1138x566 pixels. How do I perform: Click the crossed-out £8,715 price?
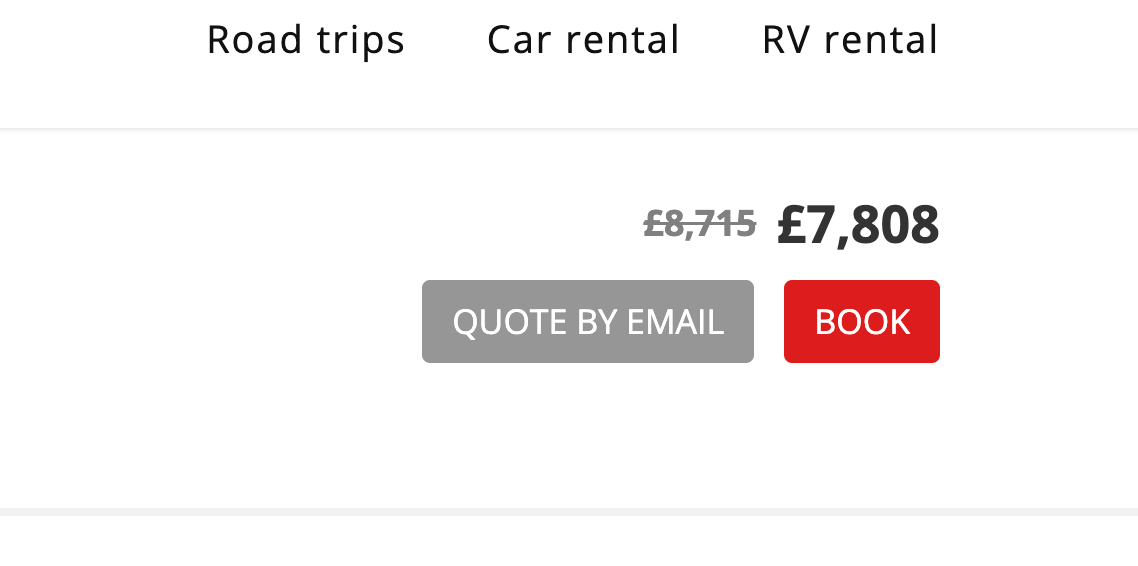point(700,223)
